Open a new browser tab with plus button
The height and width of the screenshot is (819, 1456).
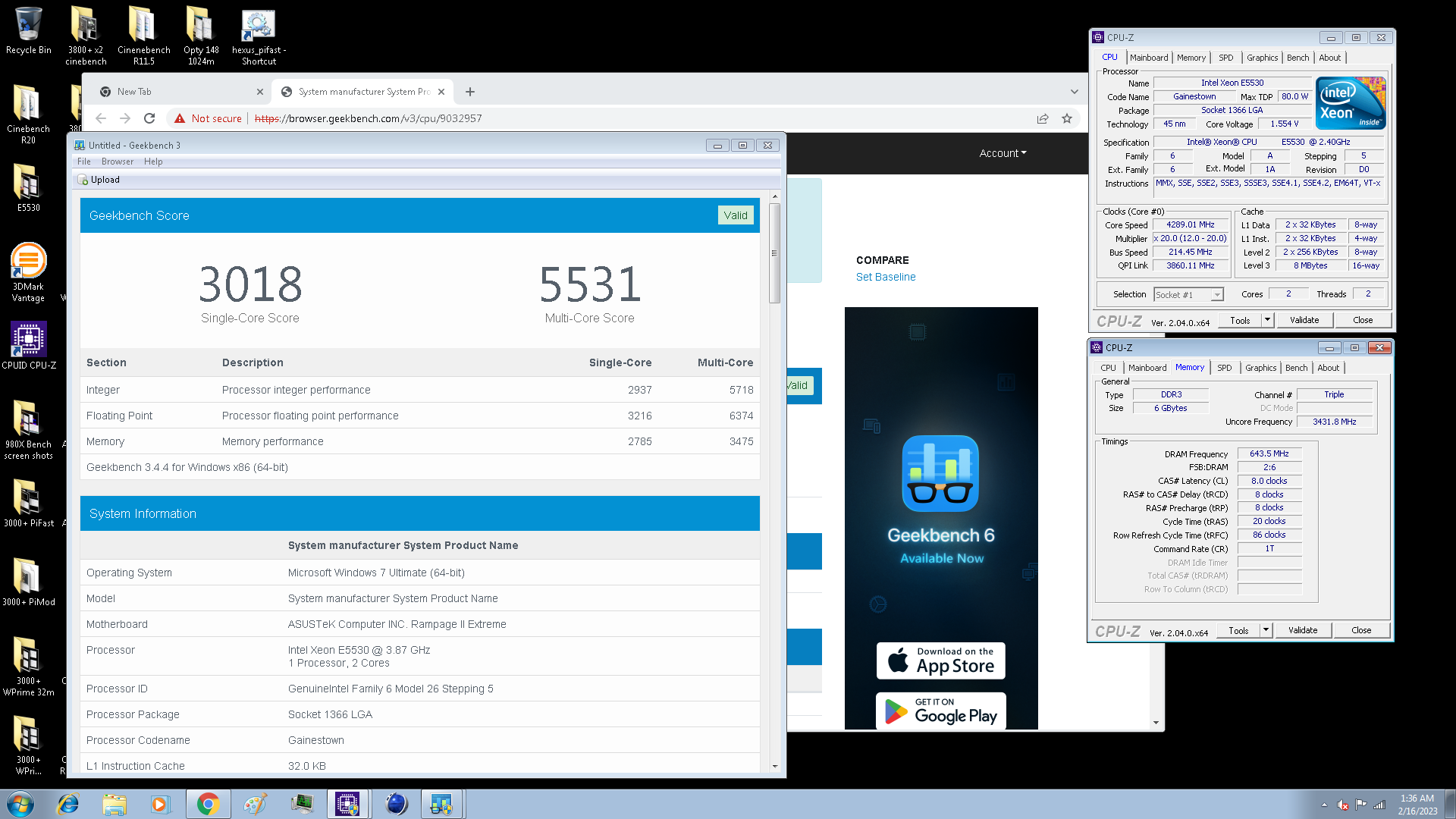[470, 92]
